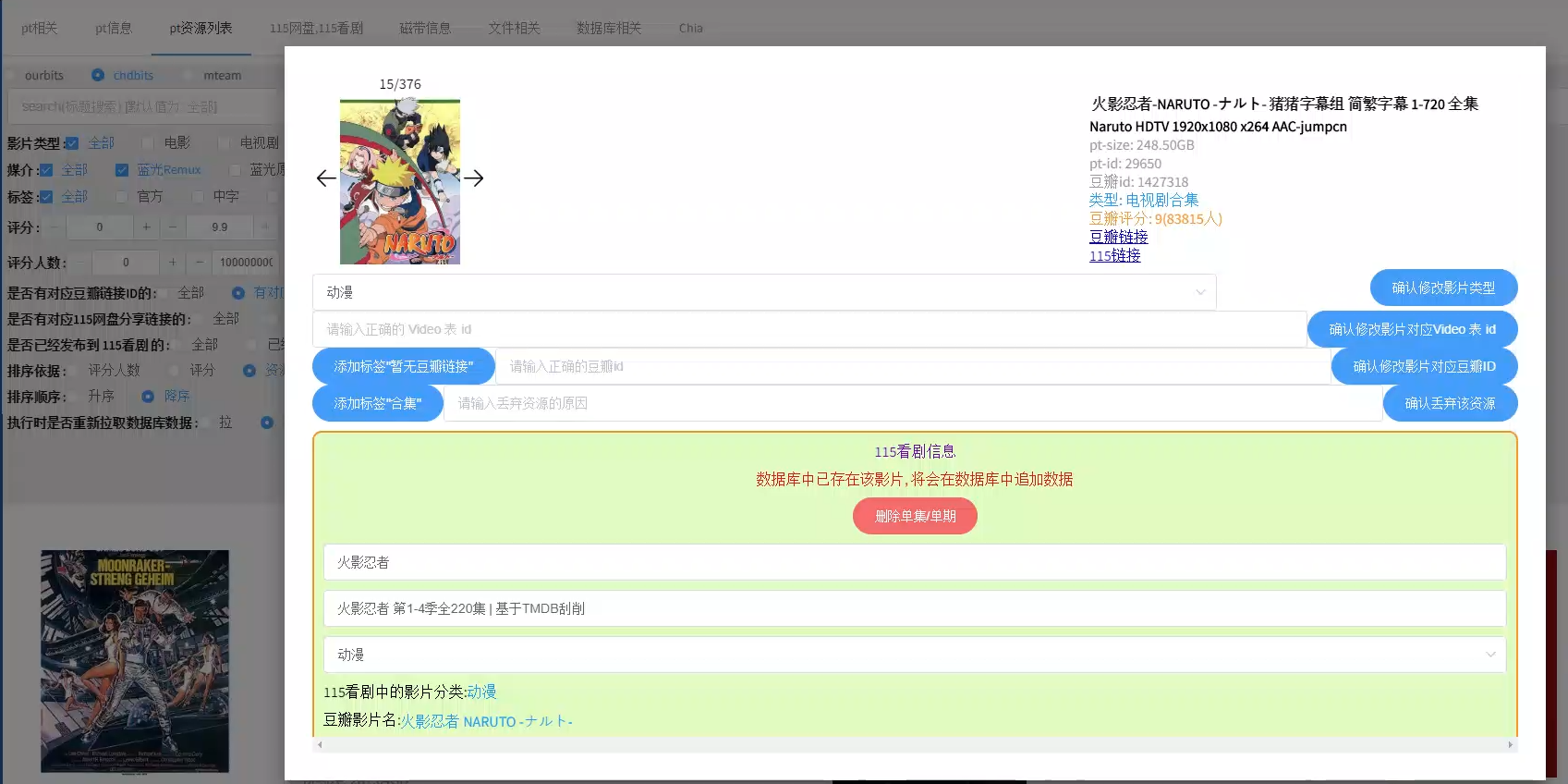1568x784 pixels.
Task: Switch to the pt资源列表 tab
Action: click(201, 28)
